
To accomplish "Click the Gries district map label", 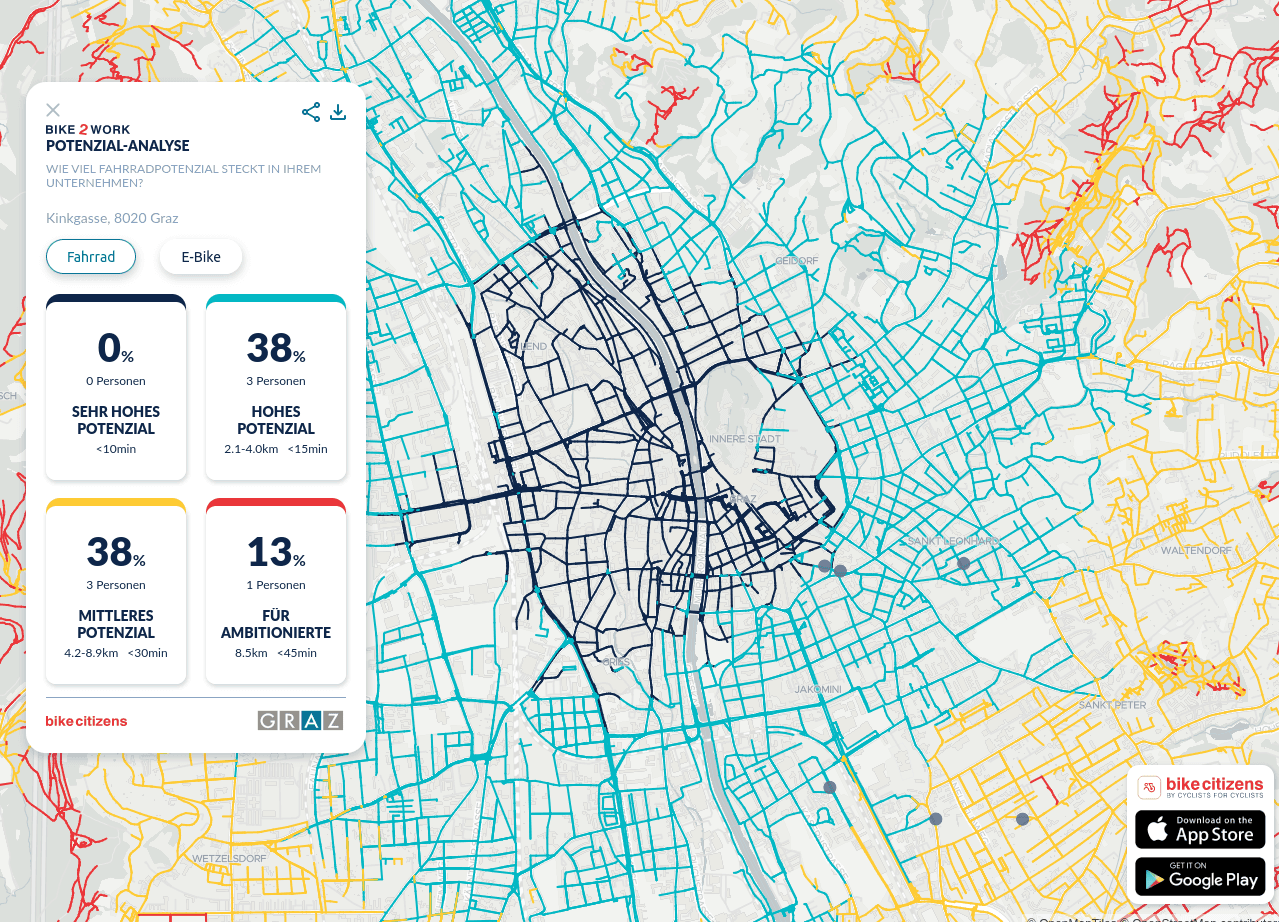I will (x=616, y=662).
